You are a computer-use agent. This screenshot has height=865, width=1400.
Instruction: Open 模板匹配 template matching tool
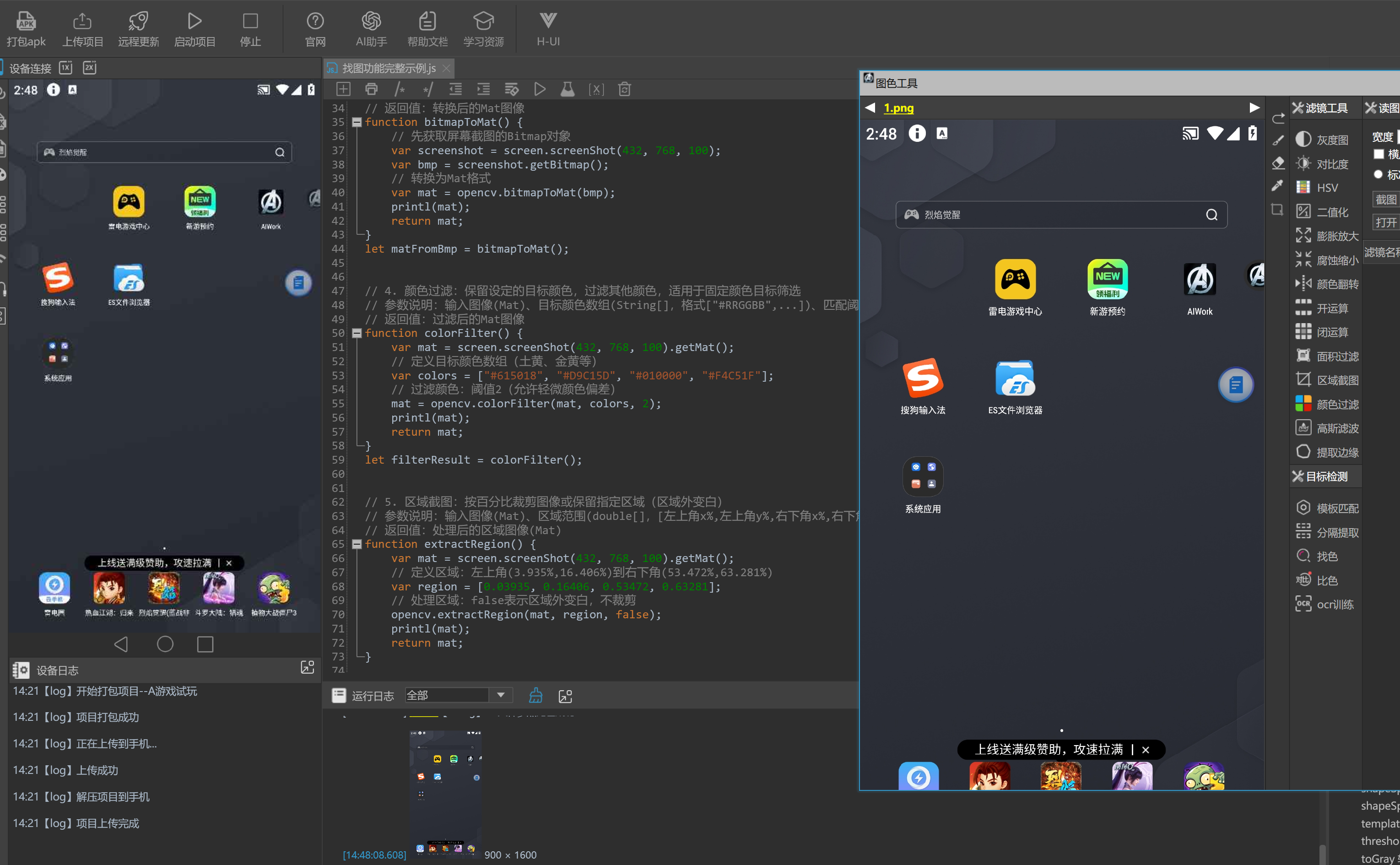click(x=1303, y=508)
